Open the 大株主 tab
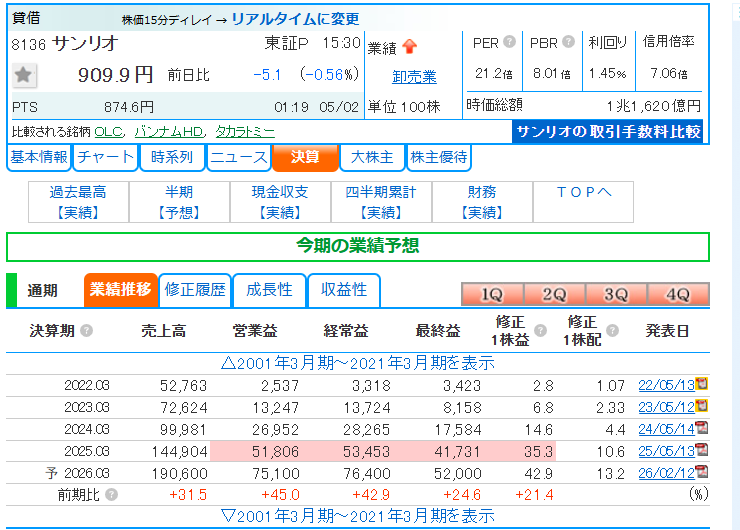Screen dimensions: 740x530 pyautogui.click(x=372, y=157)
